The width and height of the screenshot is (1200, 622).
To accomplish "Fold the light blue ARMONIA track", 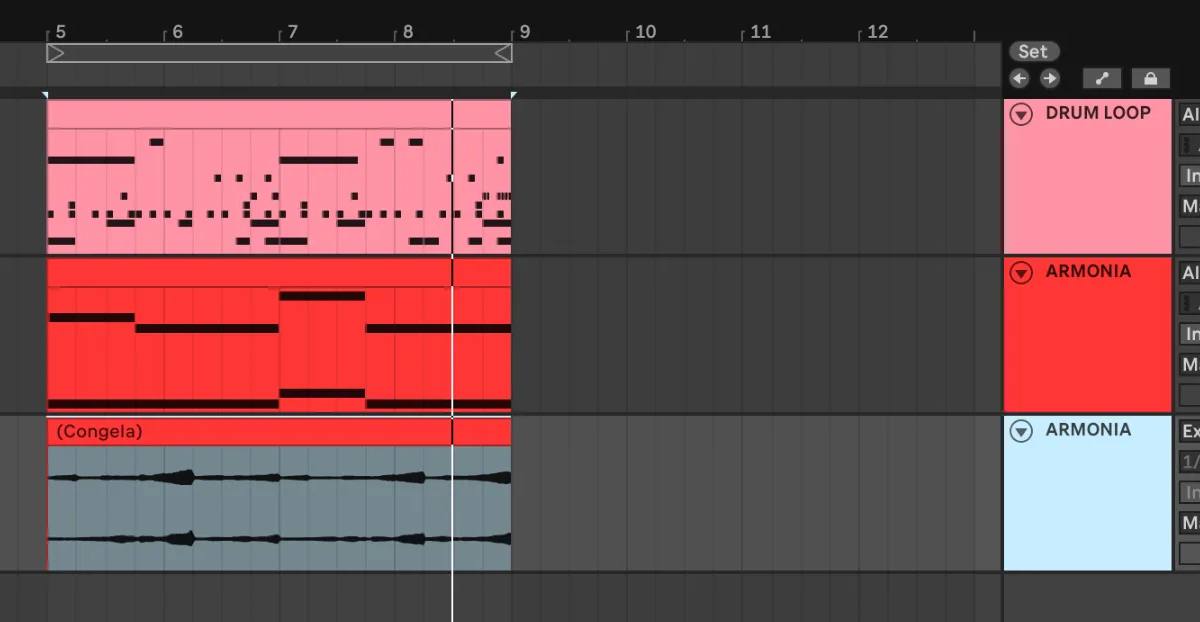I will [1020, 431].
